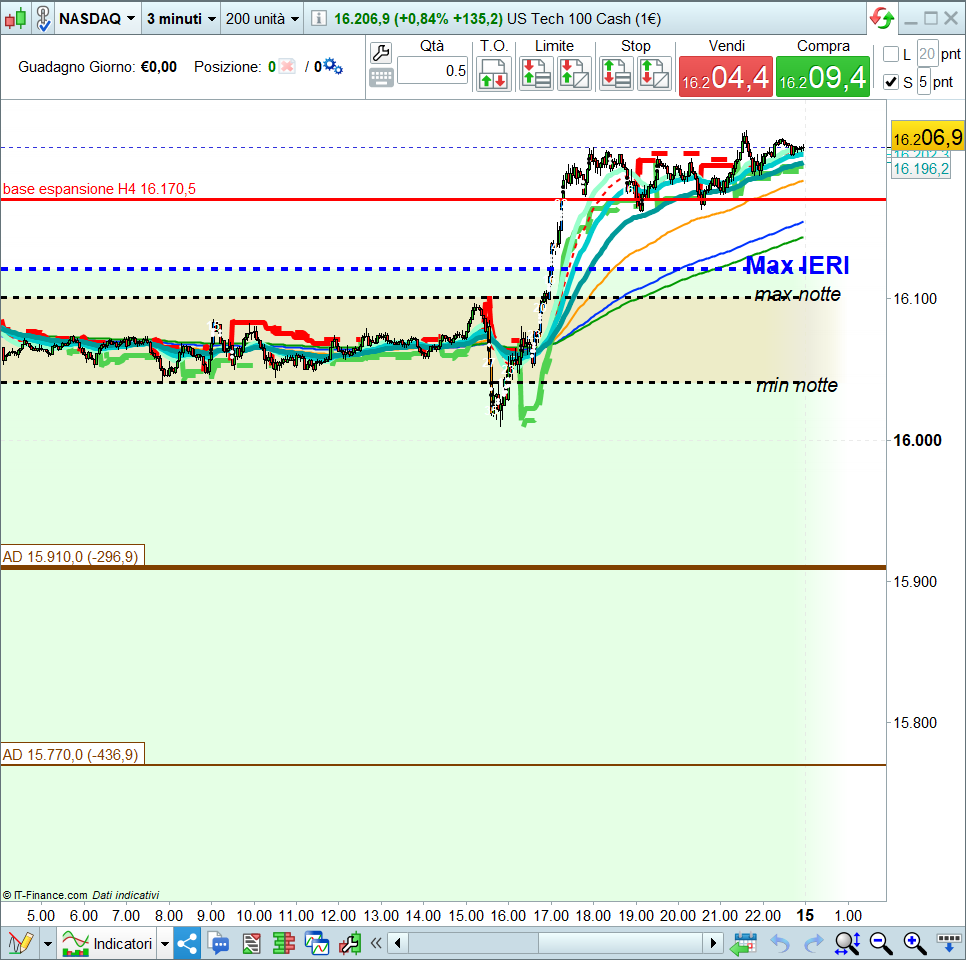Click the instrument info icon
This screenshot has height=960, width=966.
(x=319, y=18)
